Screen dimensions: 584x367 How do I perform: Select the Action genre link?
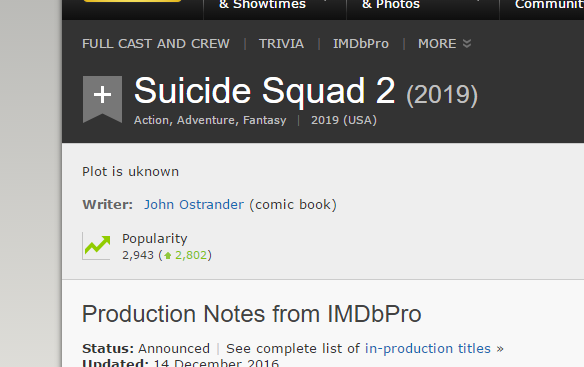click(151, 120)
